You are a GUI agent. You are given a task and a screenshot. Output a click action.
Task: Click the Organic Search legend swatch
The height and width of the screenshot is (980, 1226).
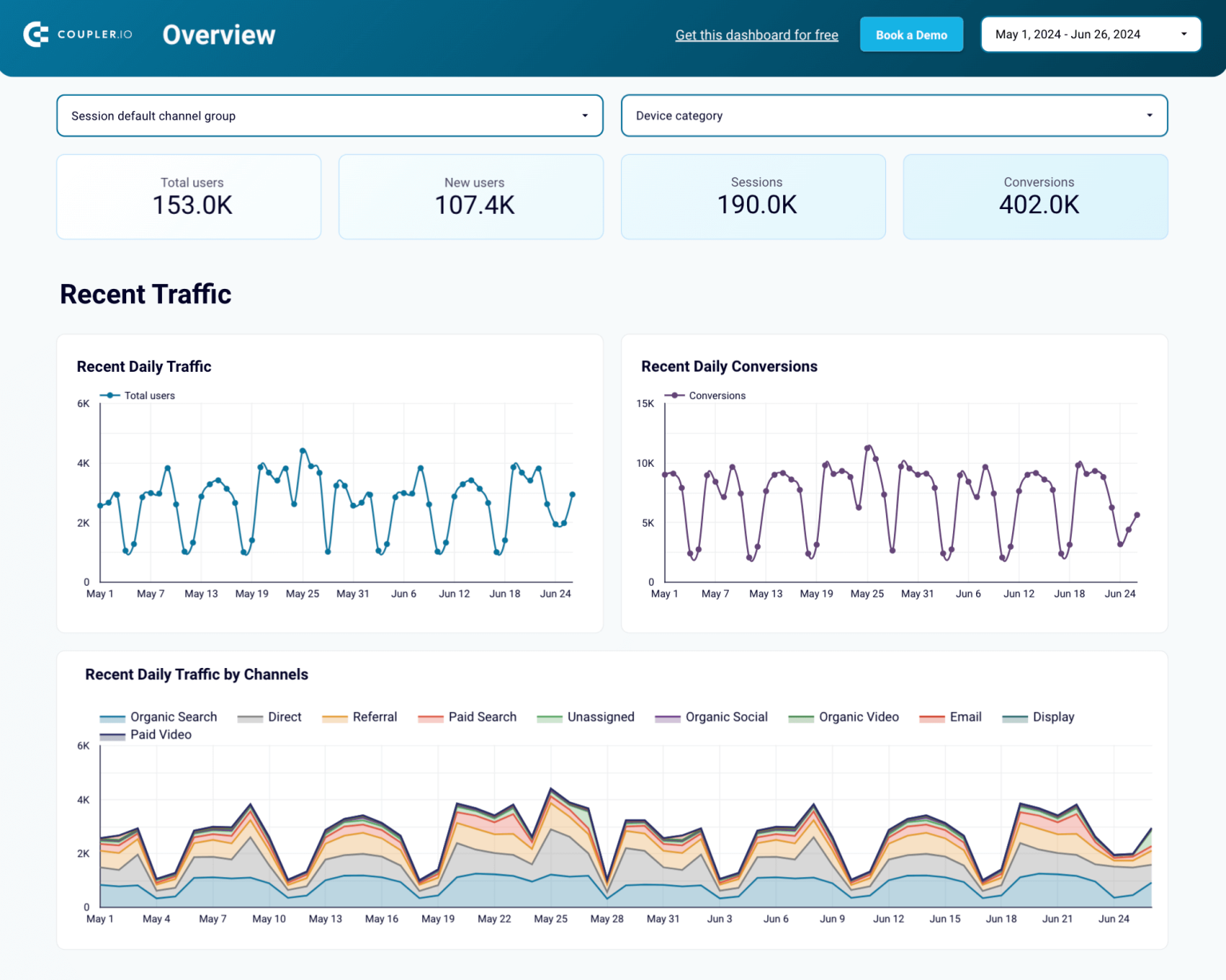pyautogui.click(x=113, y=717)
